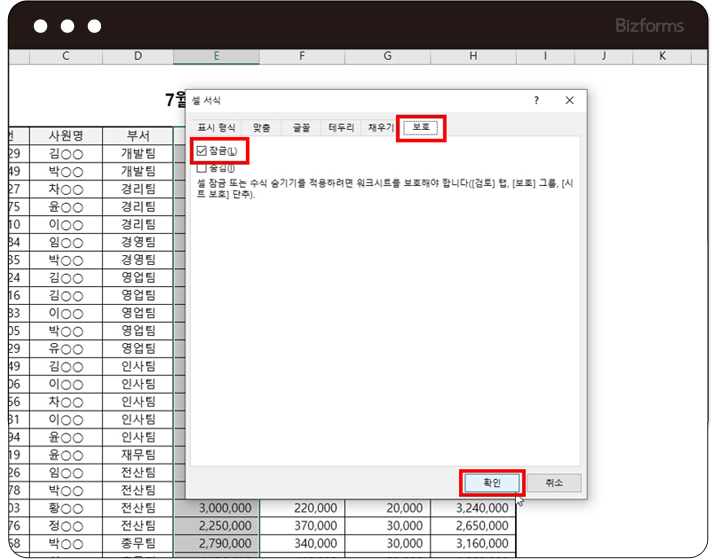Screen dimensions: 715x560
Task: Enable the 숨김 (Hidden) checkbox
Action: 202,168
